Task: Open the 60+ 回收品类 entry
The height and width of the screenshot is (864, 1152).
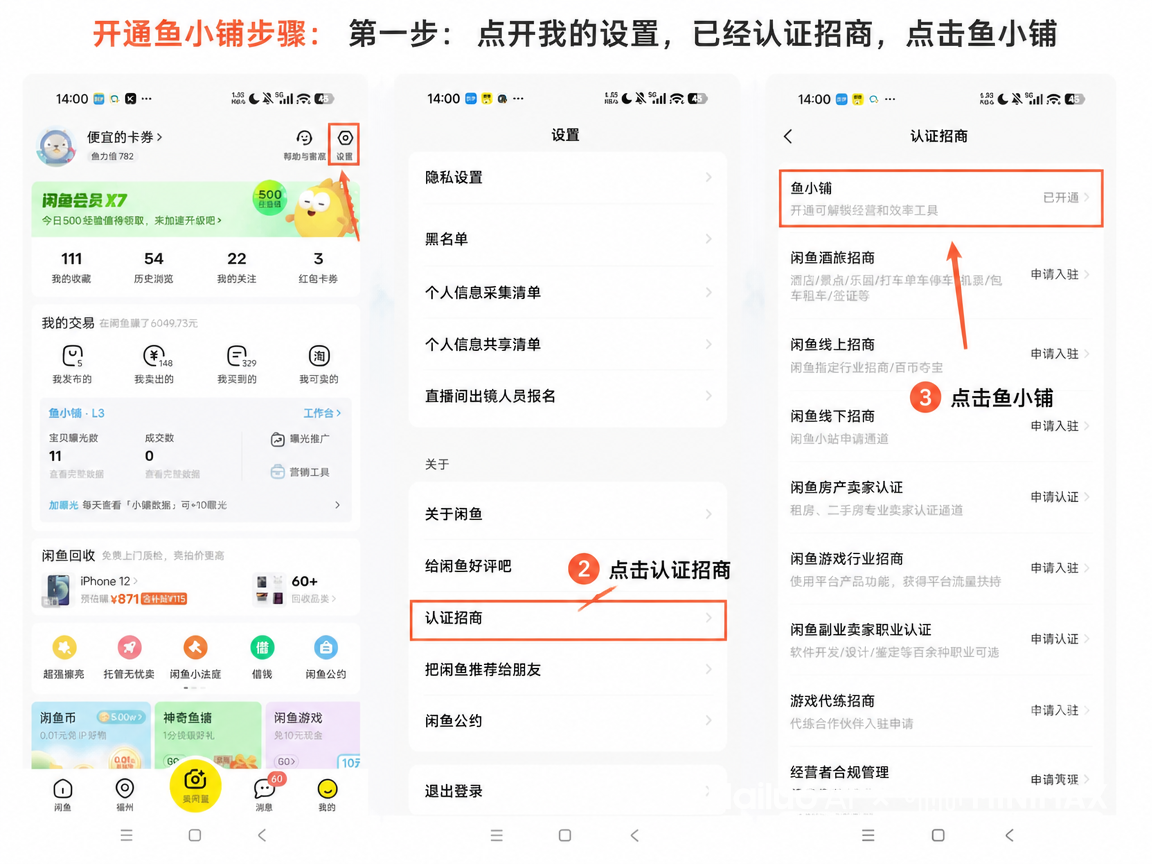Action: pos(296,589)
